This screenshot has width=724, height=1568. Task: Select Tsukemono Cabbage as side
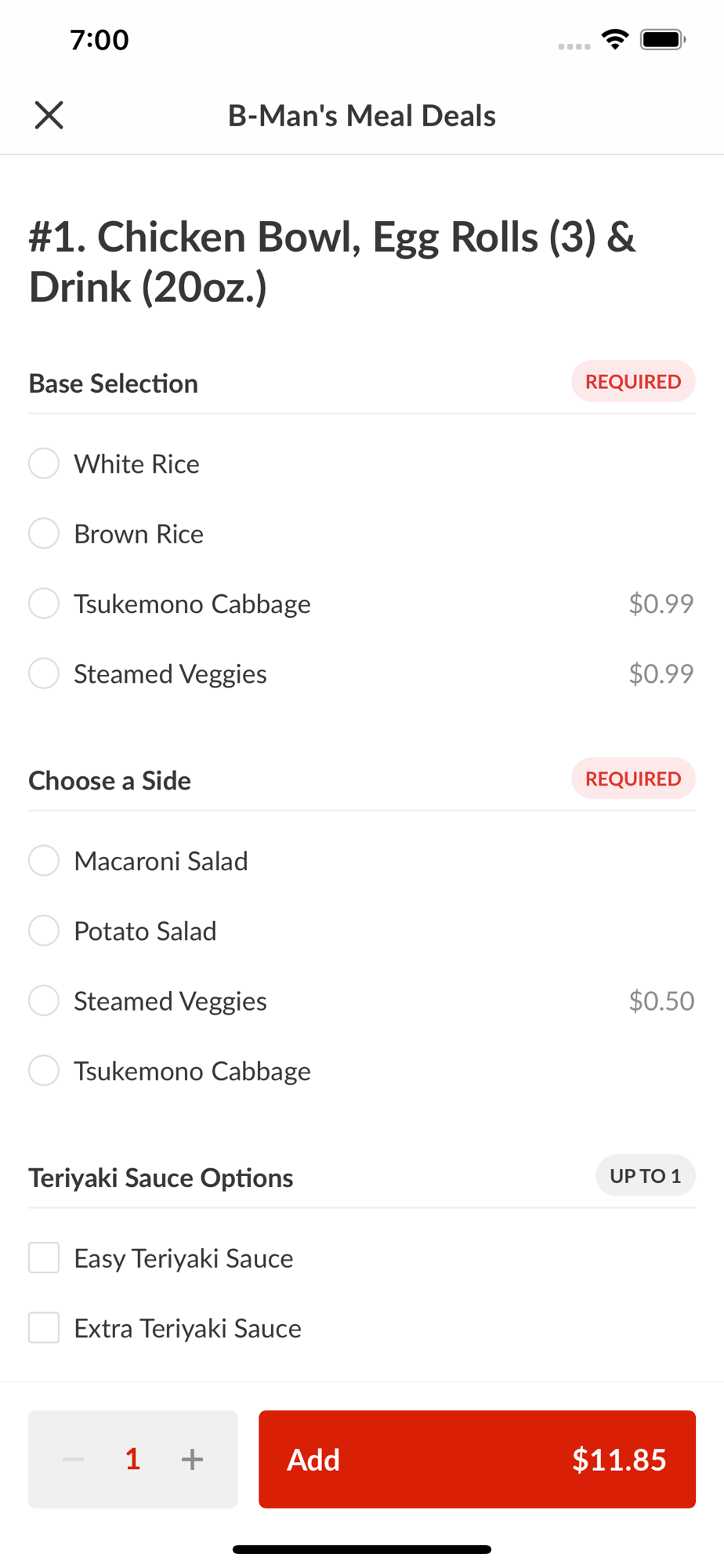click(x=44, y=1071)
